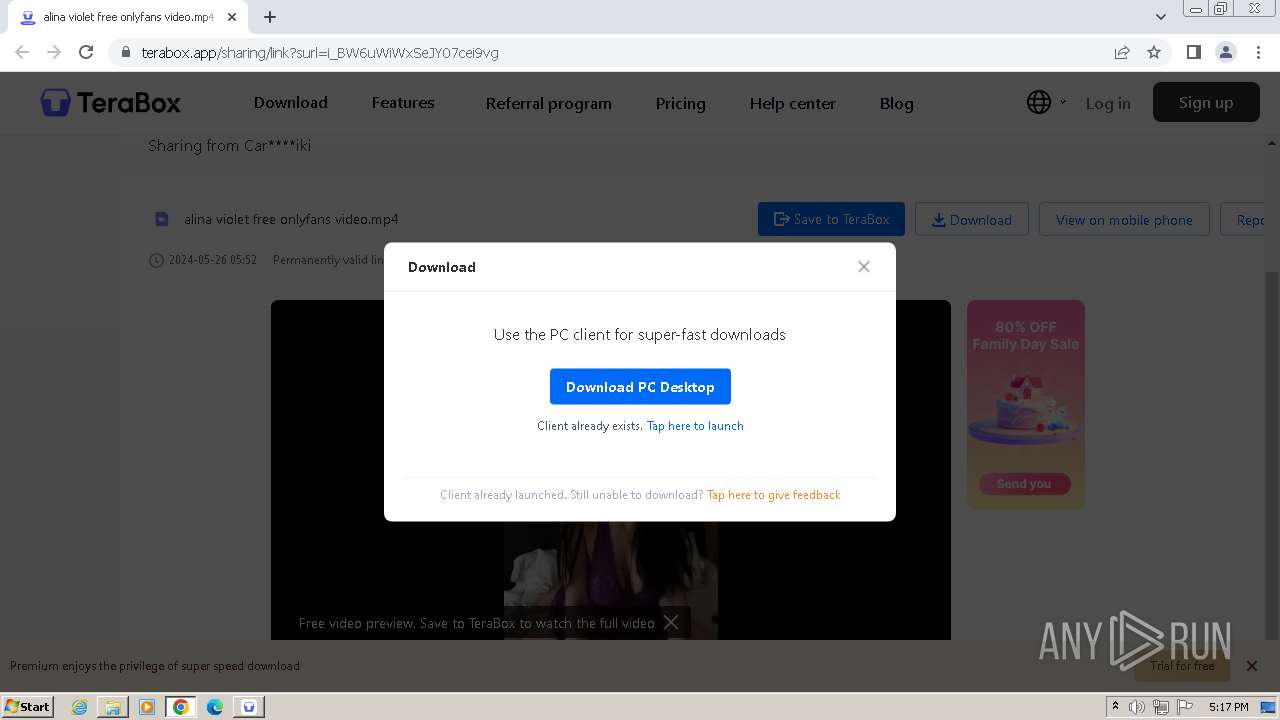The image size is (1280, 720).
Task: Click the 80% OFF Family Day Sale banner
Action: pyautogui.click(x=1025, y=404)
